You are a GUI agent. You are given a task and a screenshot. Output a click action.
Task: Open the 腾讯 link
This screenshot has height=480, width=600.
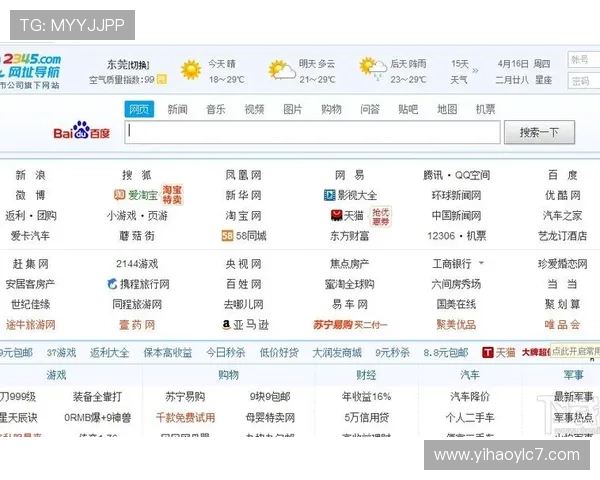point(433,175)
